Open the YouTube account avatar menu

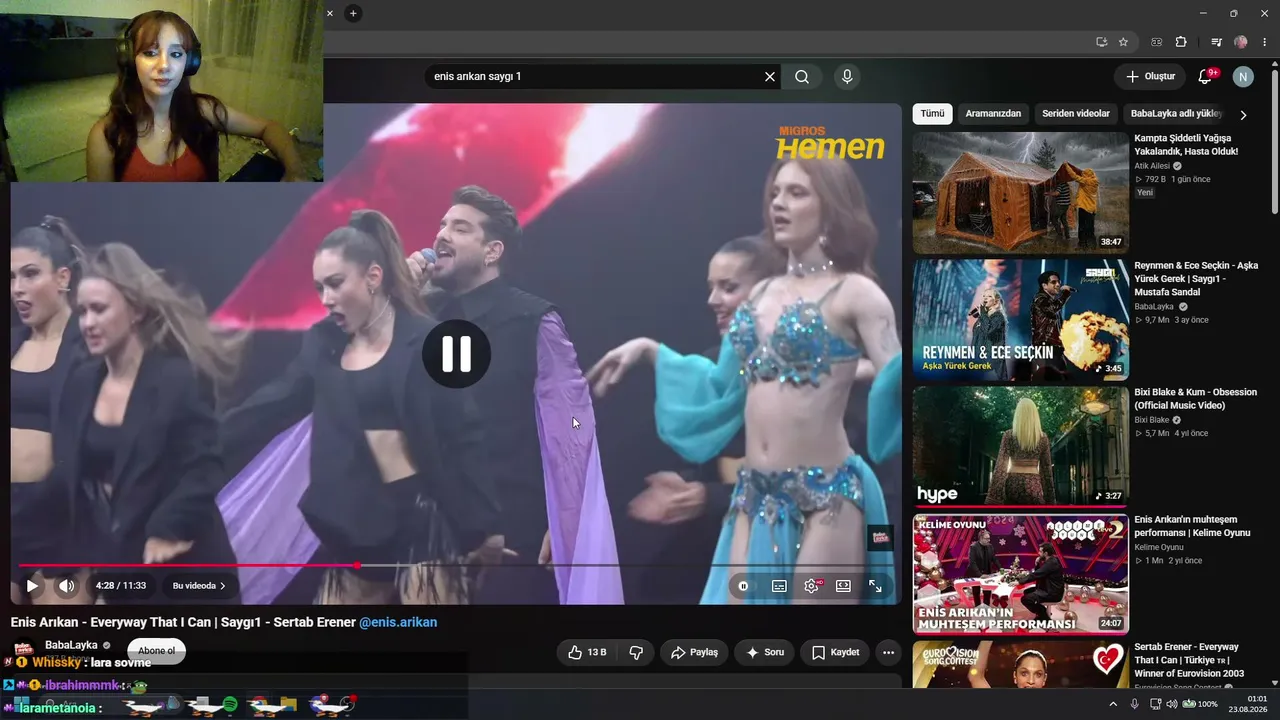(1243, 77)
